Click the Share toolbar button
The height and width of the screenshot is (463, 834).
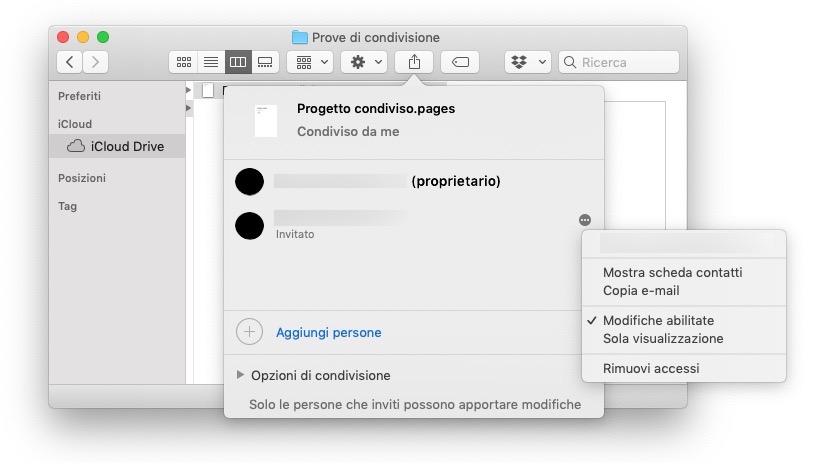click(x=414, y=62)
